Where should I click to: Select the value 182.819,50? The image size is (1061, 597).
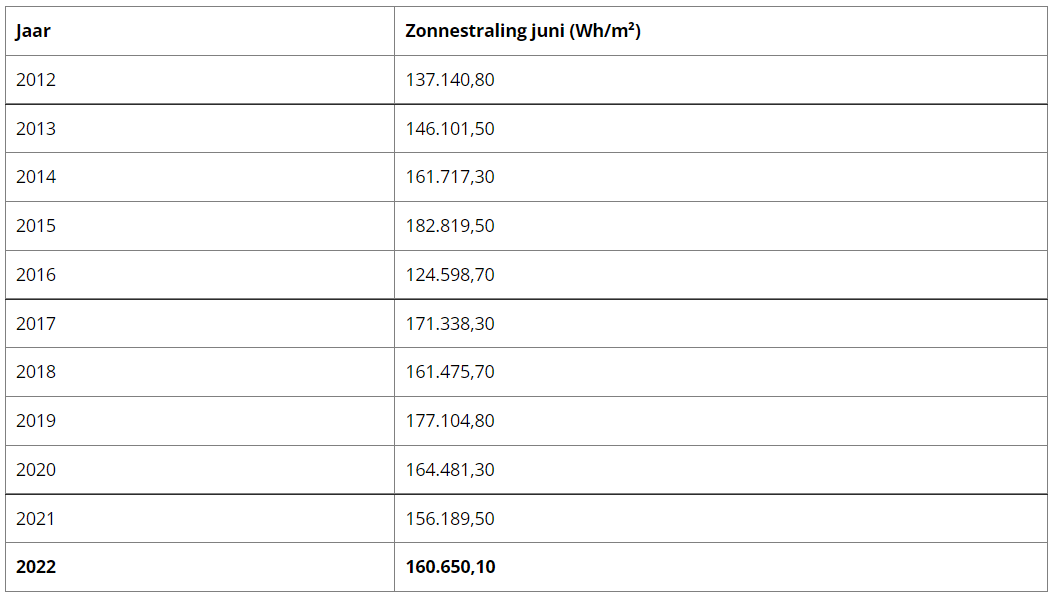click(450, 225)
